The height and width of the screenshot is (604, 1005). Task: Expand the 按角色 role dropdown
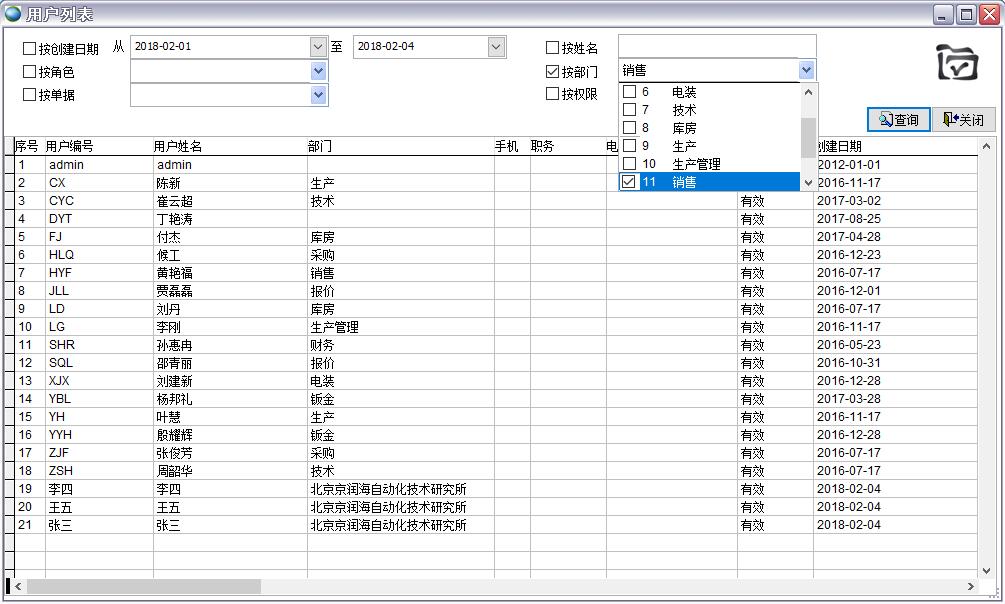318,71
